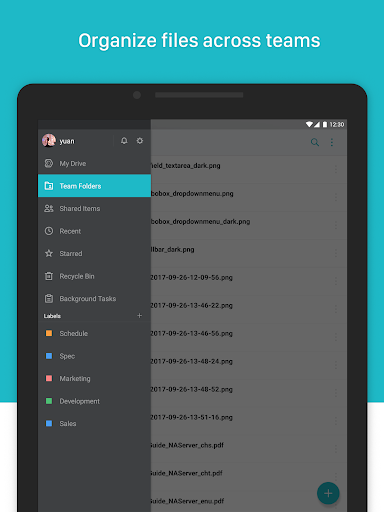Click the blue Sales color swatch
Image resolution: width=384 pixels, height=512 pixels.
pyautogui.click(x=49, y=423)
